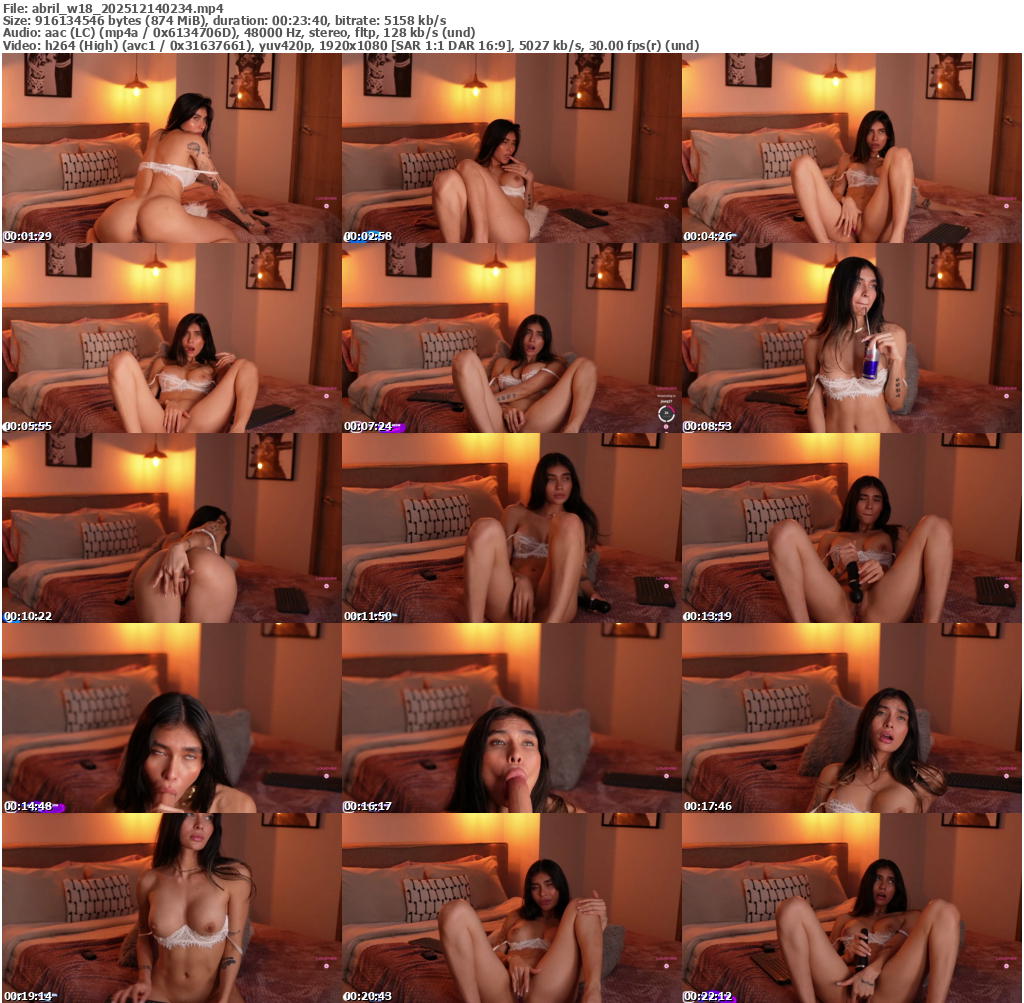Click the 00:01:29 timestamp label
Viewport: 1024px width, 1003px height.
click(x=26, y=236)
